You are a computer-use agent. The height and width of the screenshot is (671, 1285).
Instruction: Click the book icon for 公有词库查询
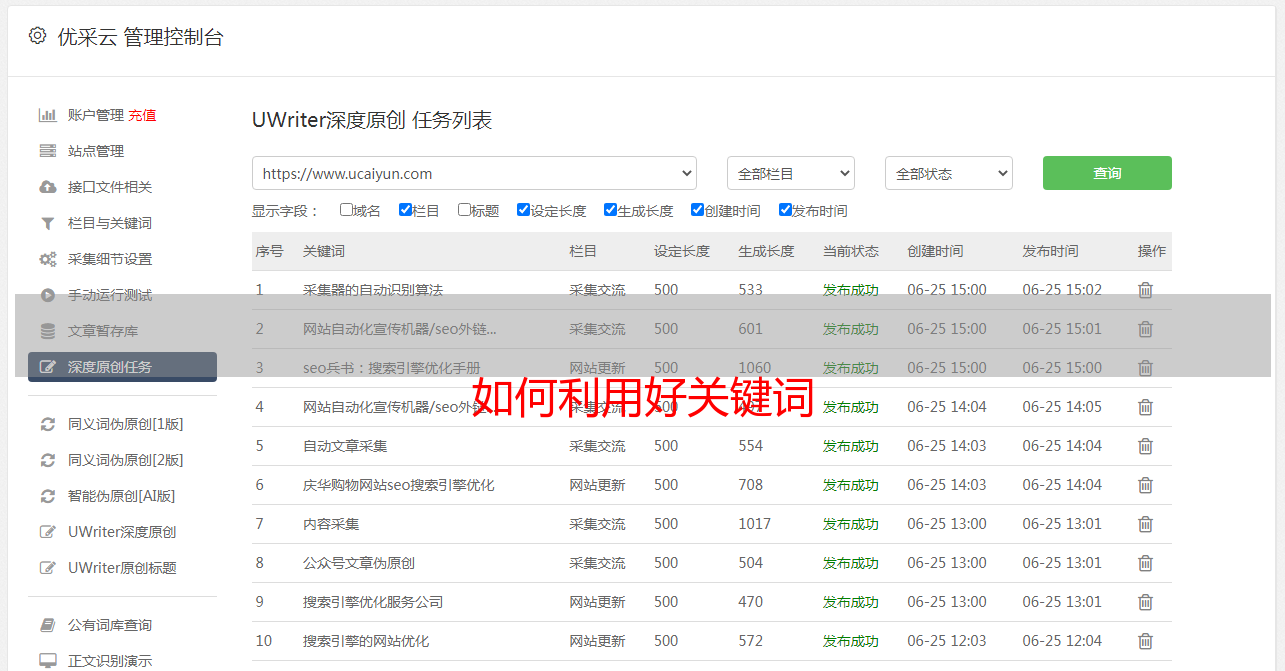(47, 625)
